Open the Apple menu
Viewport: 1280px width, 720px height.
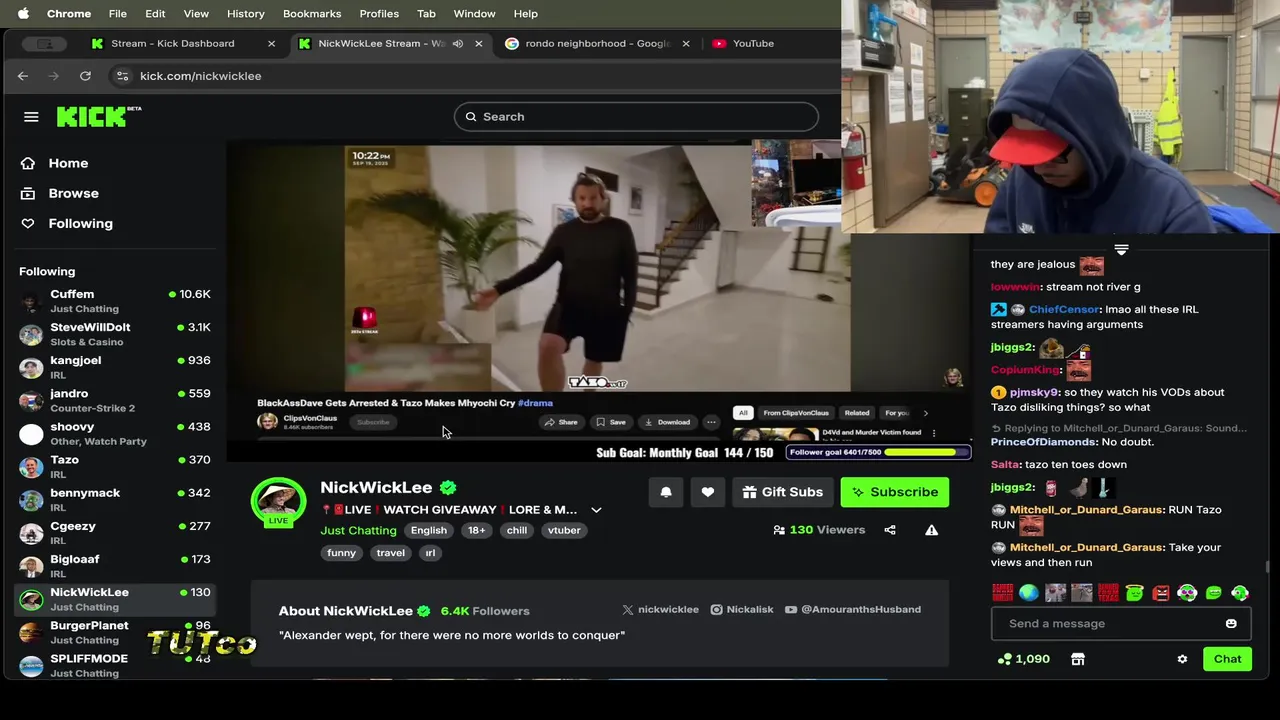23,14
